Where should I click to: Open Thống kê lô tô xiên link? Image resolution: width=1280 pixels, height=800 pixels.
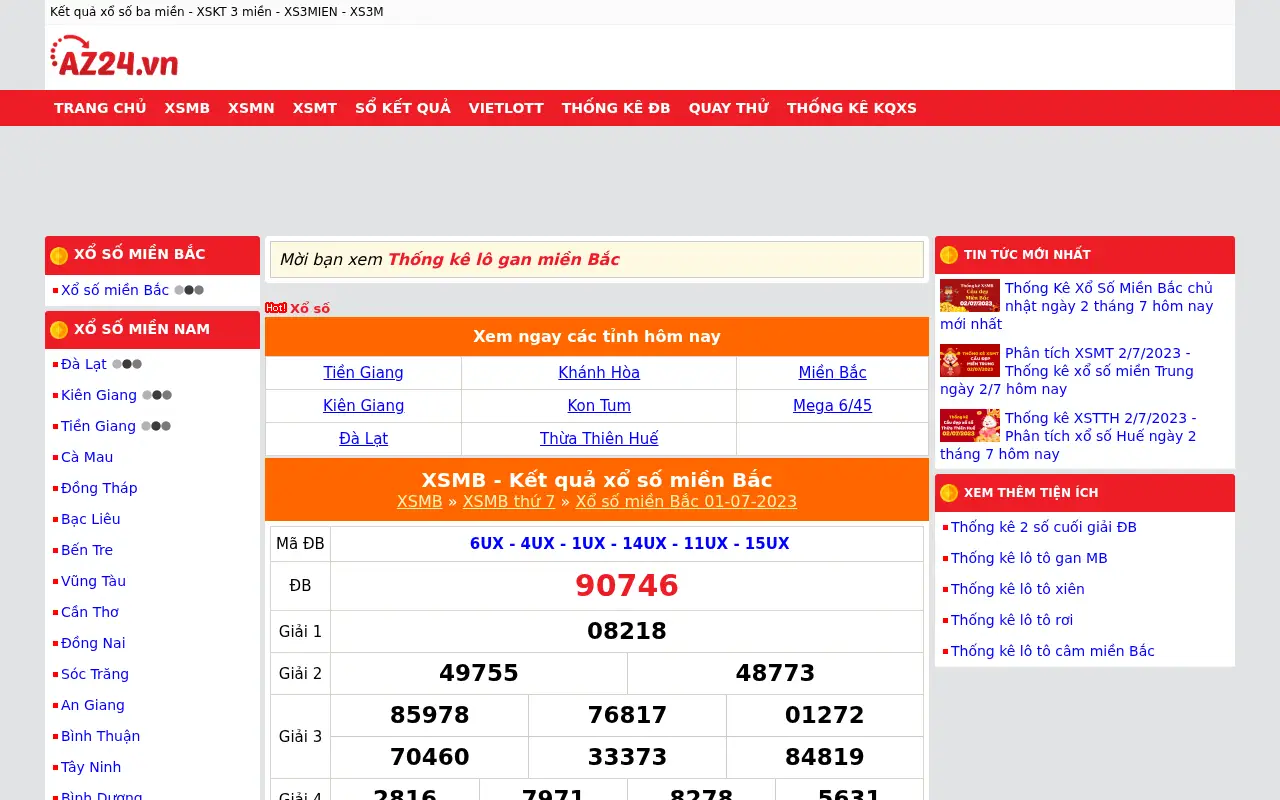1018,589
